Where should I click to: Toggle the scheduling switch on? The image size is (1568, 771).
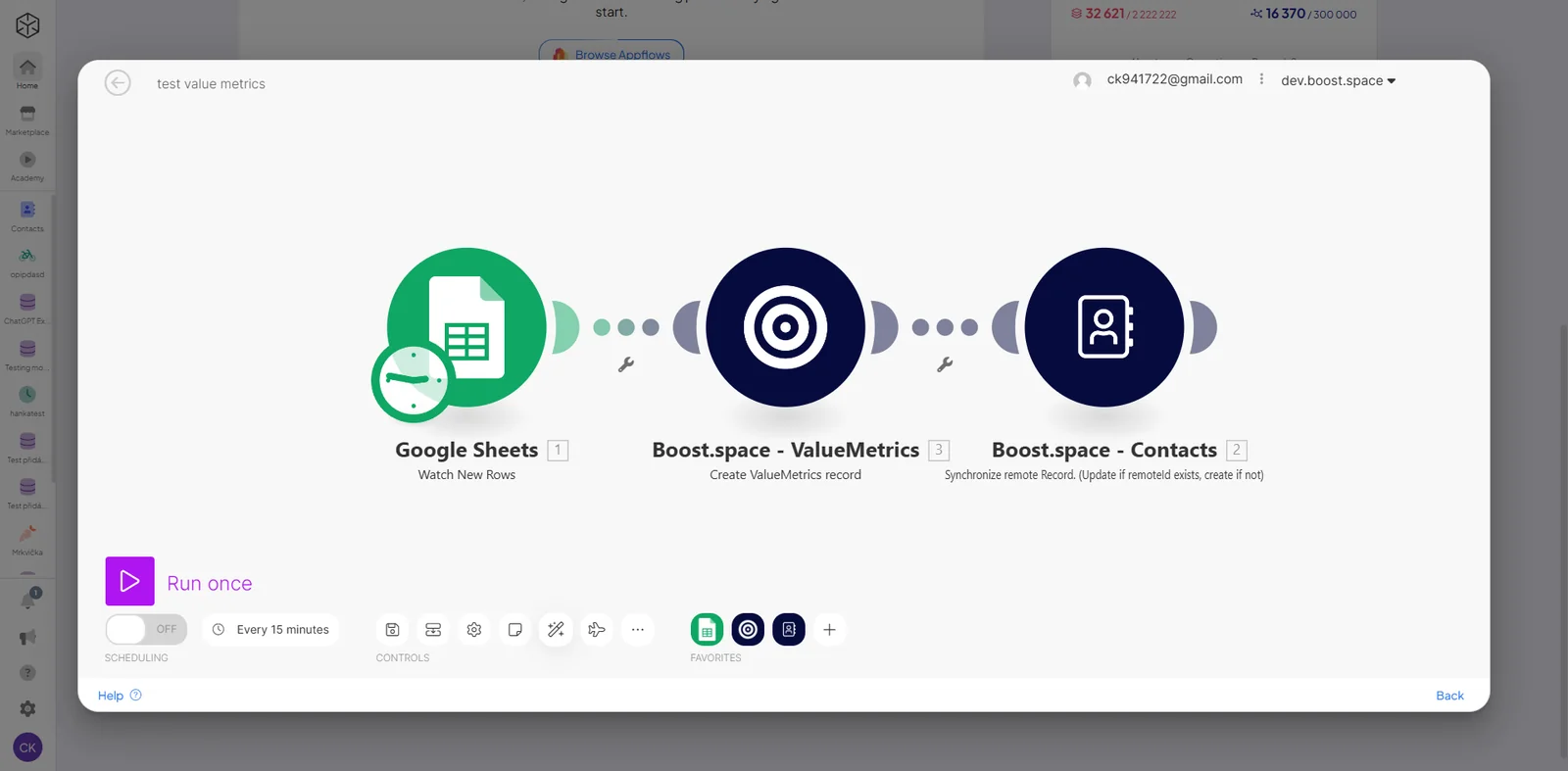point(146,630)
